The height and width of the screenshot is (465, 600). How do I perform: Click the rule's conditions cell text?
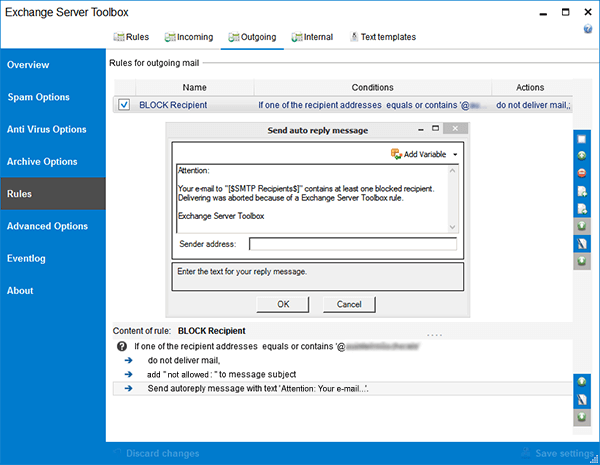pos(372,105)
